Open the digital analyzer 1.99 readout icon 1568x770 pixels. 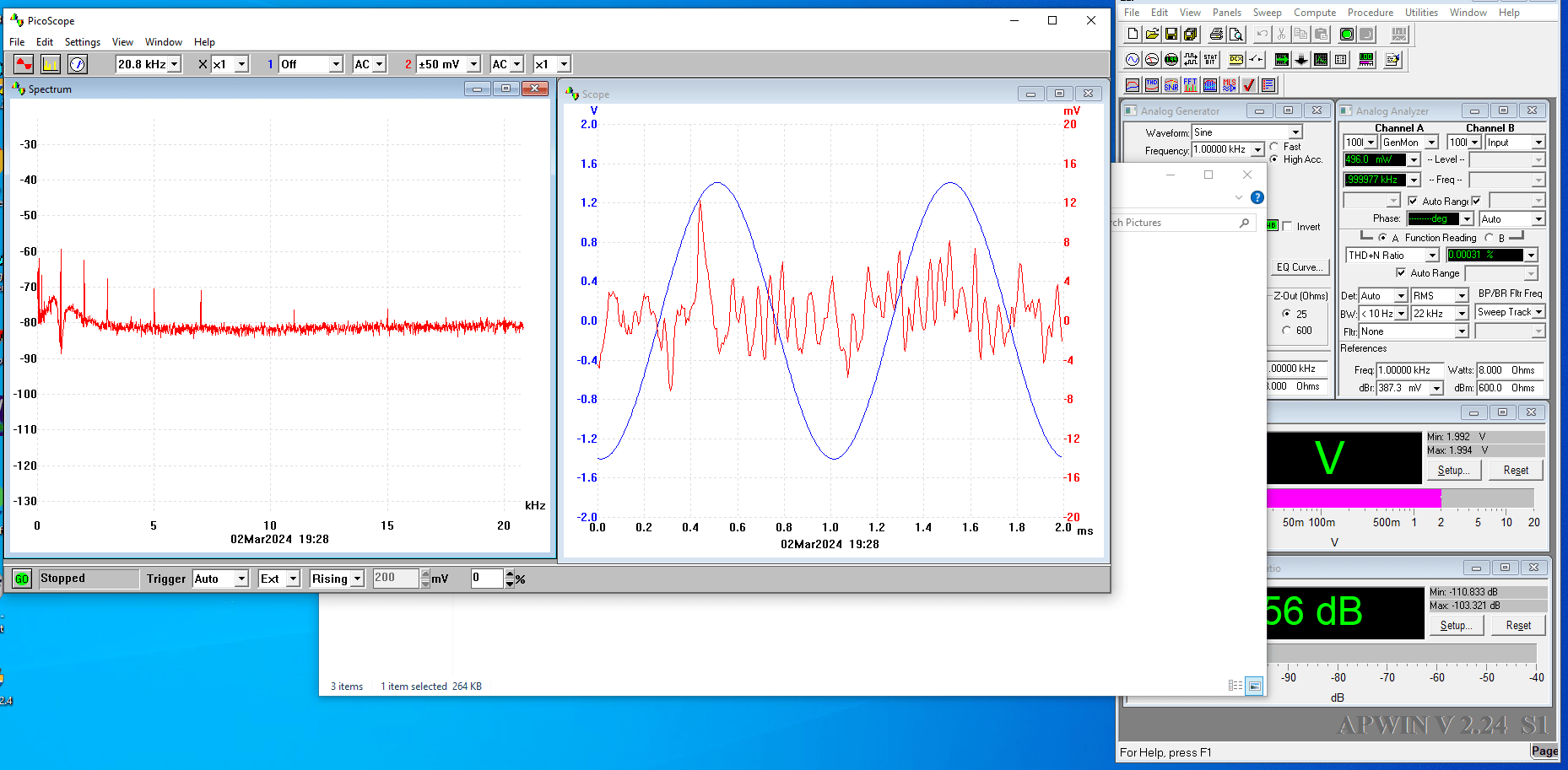pos(1171,59)
